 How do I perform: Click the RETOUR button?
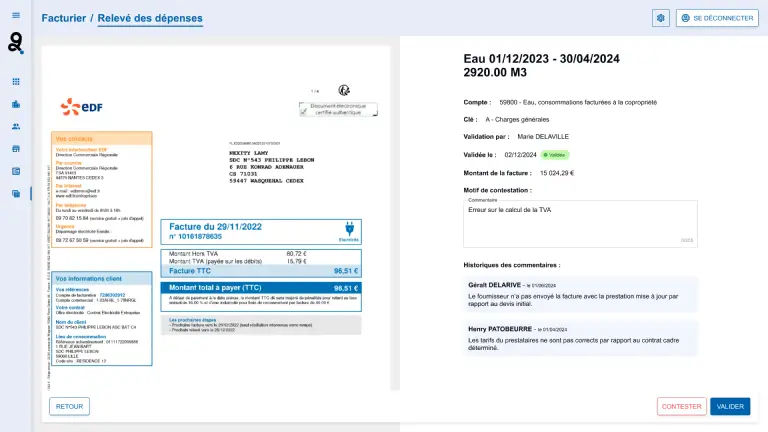point(69,407)
